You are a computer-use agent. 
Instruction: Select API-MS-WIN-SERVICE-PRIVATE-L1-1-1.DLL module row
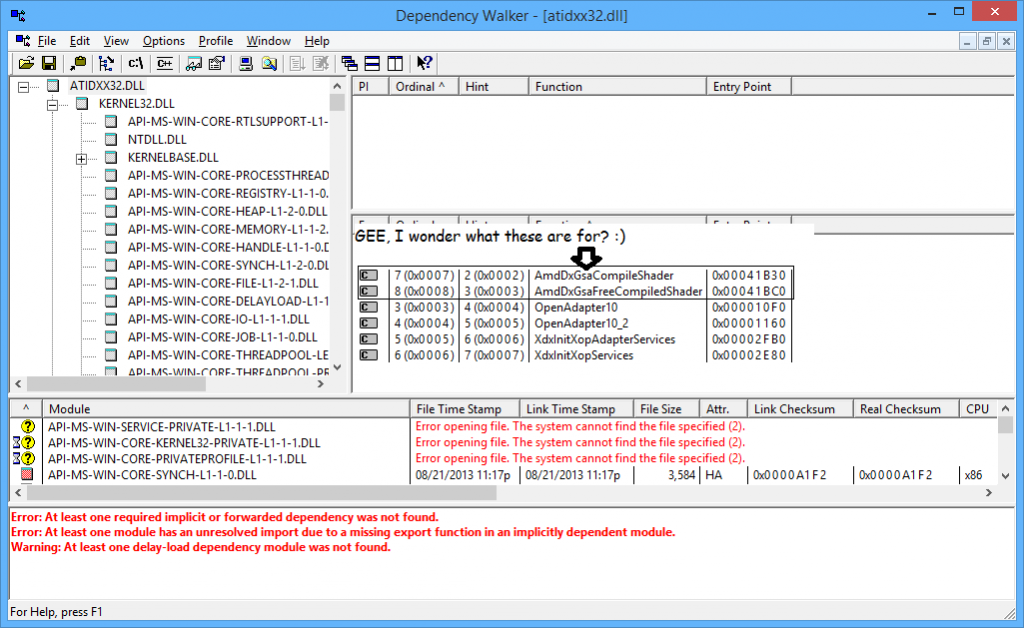(503, 426)
